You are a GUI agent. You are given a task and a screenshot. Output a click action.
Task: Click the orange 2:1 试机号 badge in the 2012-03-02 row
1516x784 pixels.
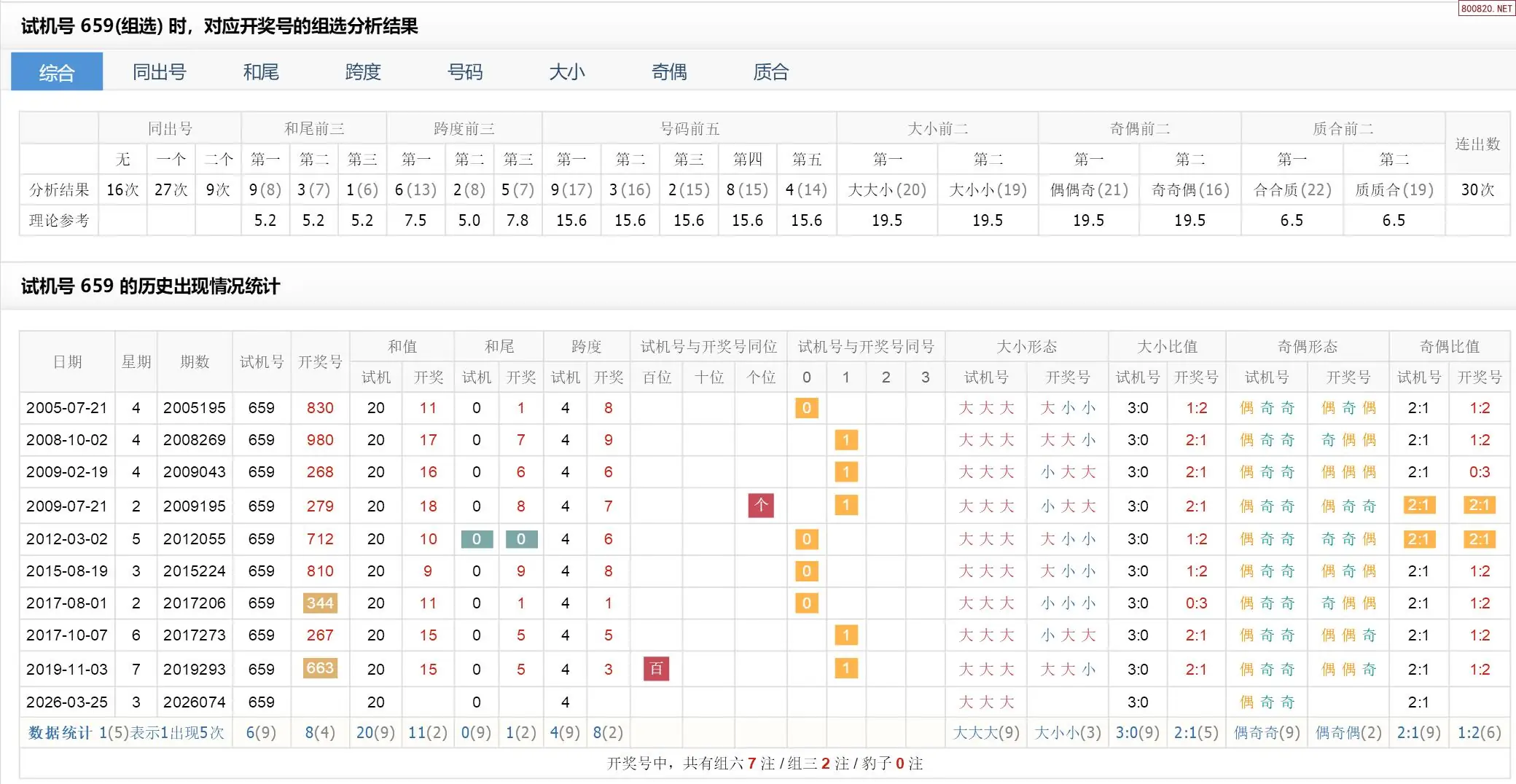1418,539
